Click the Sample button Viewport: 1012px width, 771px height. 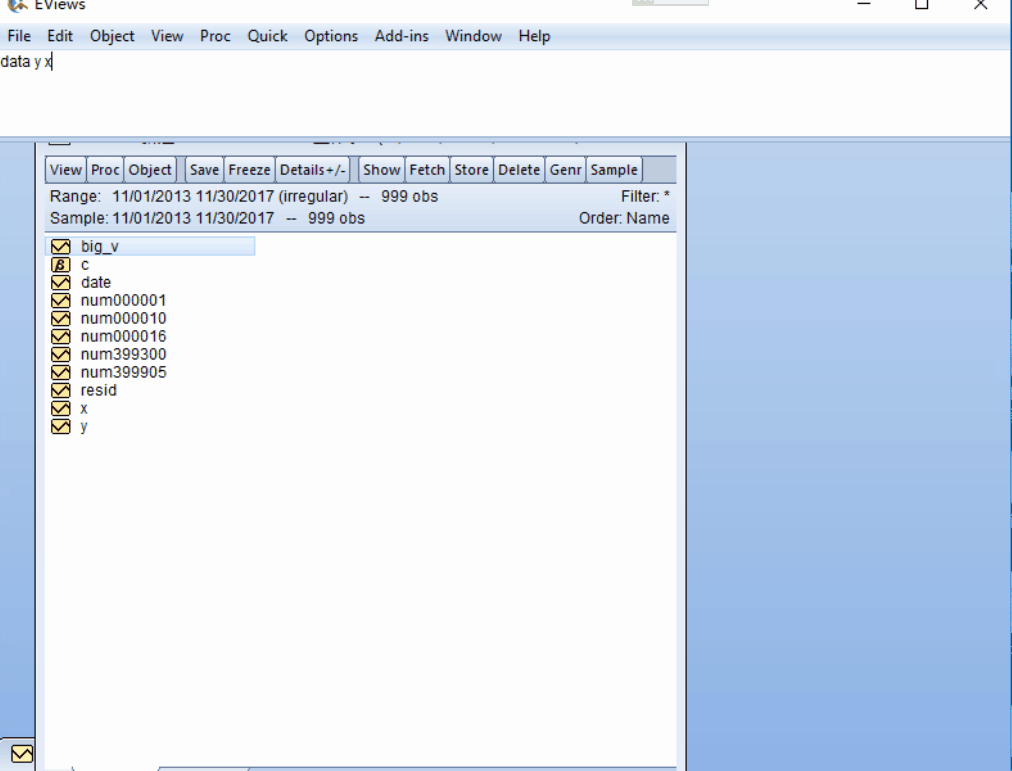[x=613, y=169]
